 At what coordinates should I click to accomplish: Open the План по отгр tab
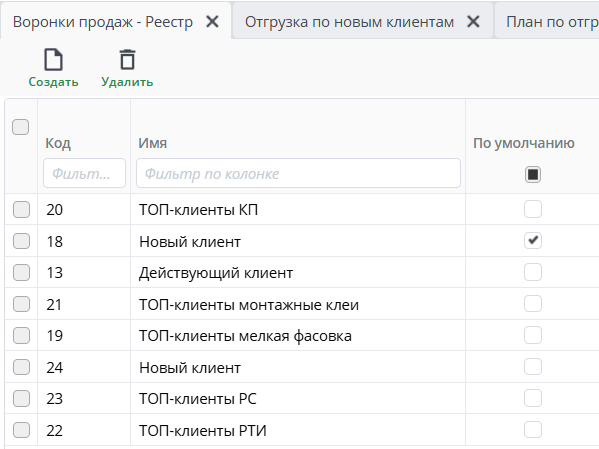[552, 22]
